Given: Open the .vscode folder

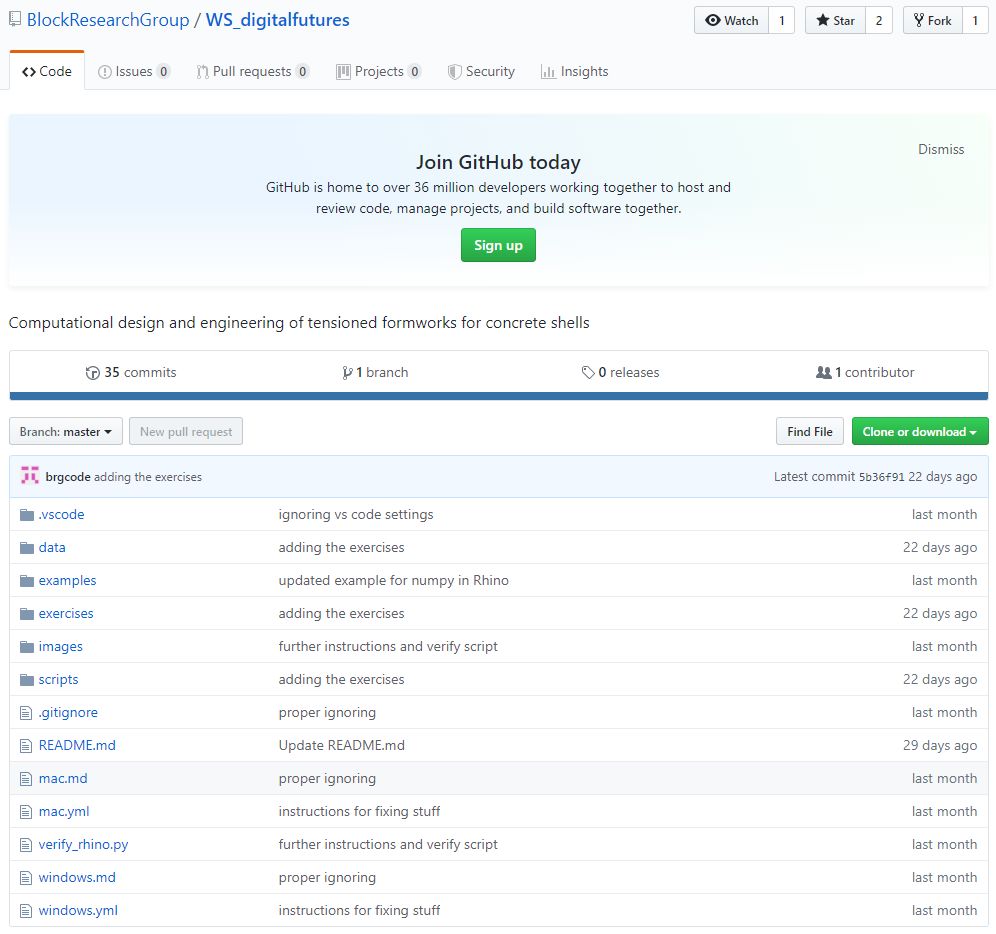Looking at the screenshot, I should (62, 515).
